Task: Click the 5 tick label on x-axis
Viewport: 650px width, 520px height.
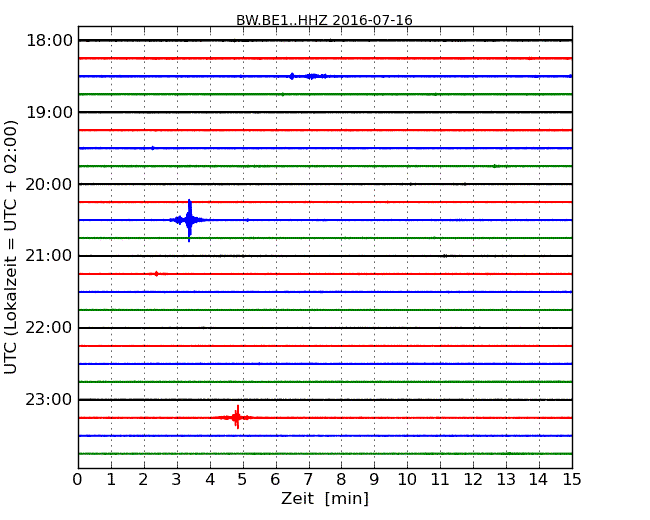Action: 242,480
